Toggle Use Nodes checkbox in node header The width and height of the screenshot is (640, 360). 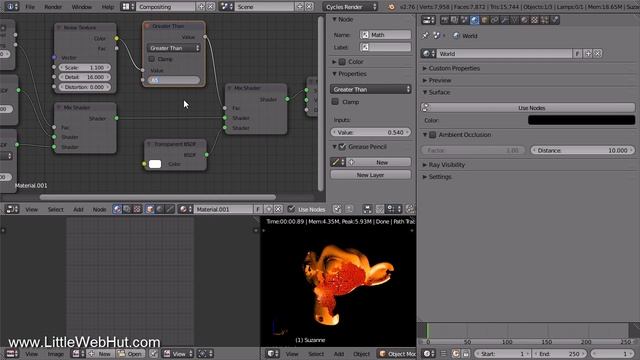(x=291, y=209)
